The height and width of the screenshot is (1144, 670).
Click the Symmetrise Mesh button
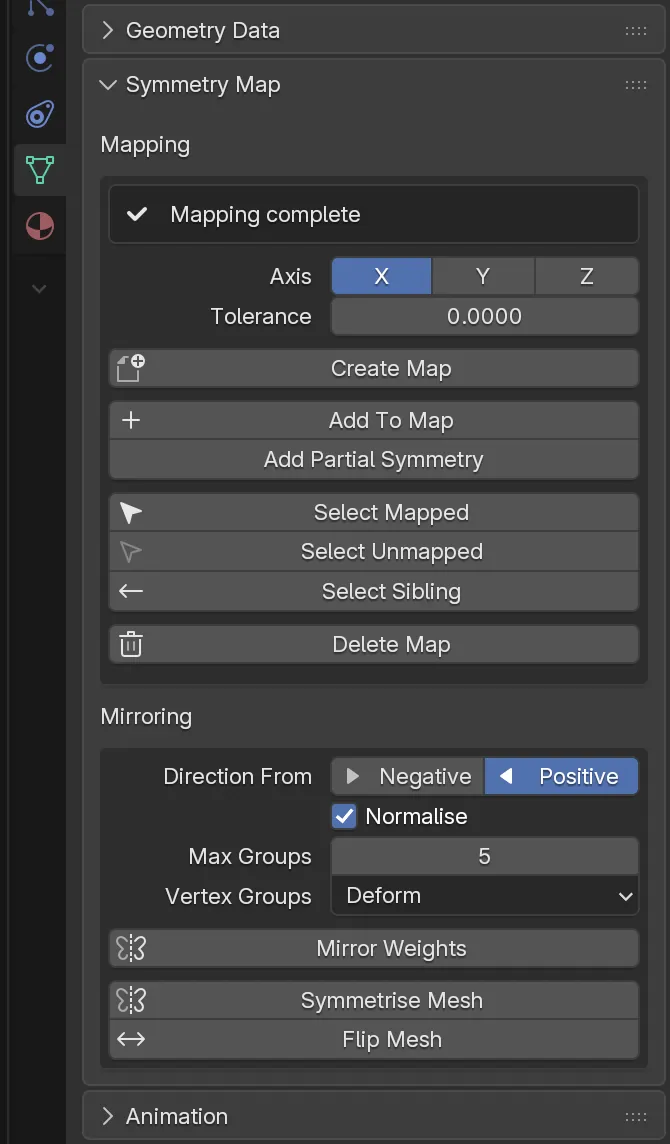coord(374,1000)
